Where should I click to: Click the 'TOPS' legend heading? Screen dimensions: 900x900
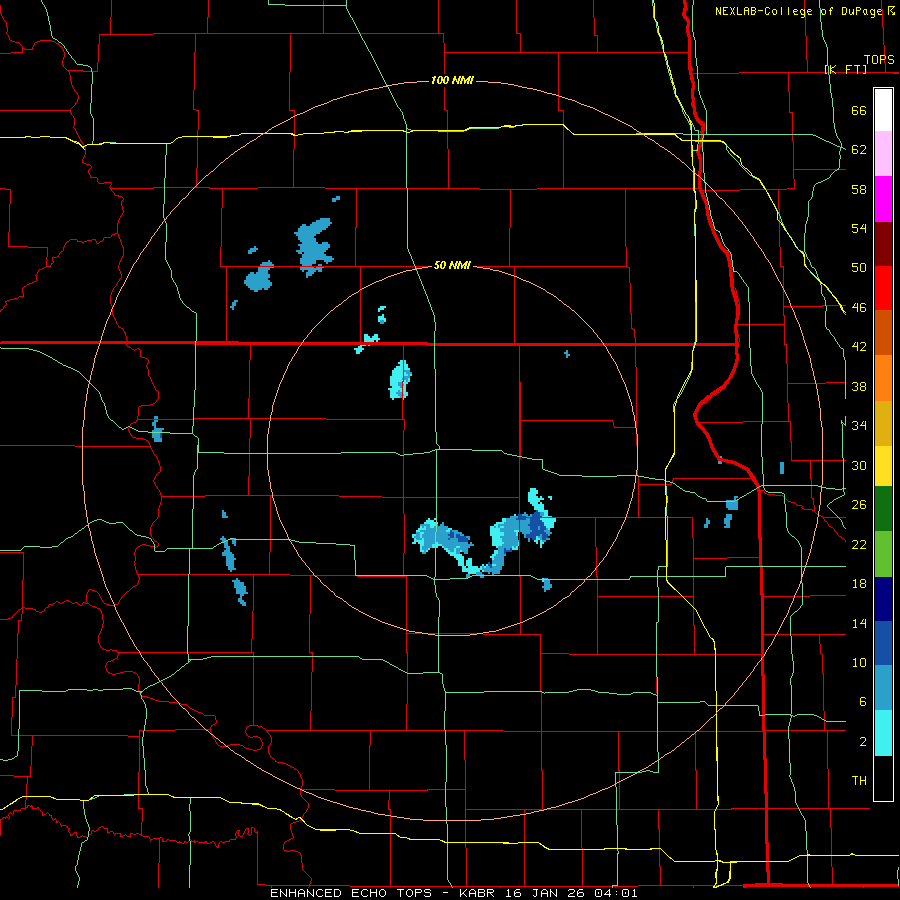pos(879,59)
